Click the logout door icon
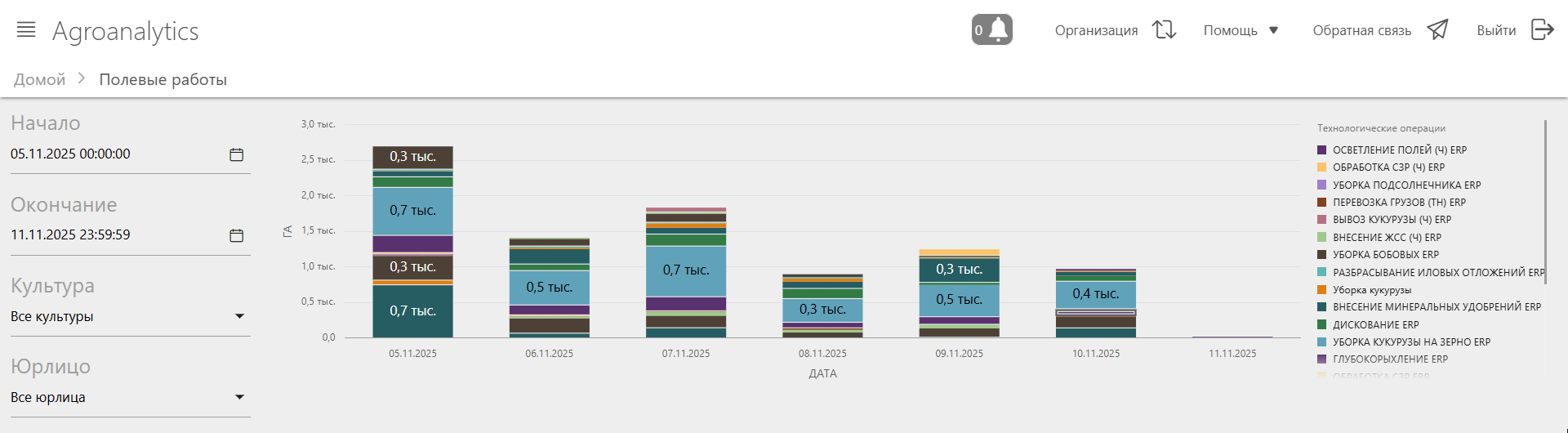The width and height of the screenshot is (1568, 433). (x=1542, y=30)
